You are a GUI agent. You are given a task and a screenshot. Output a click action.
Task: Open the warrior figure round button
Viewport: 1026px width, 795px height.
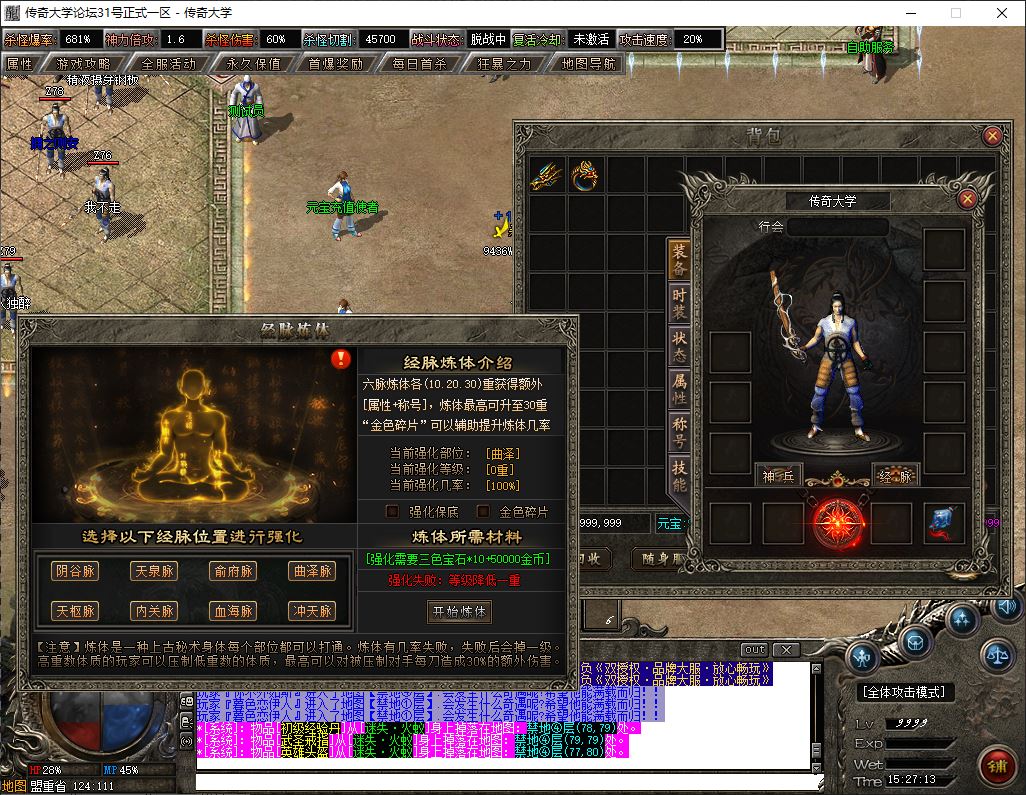pyautogui.click(x=863, y=658)
